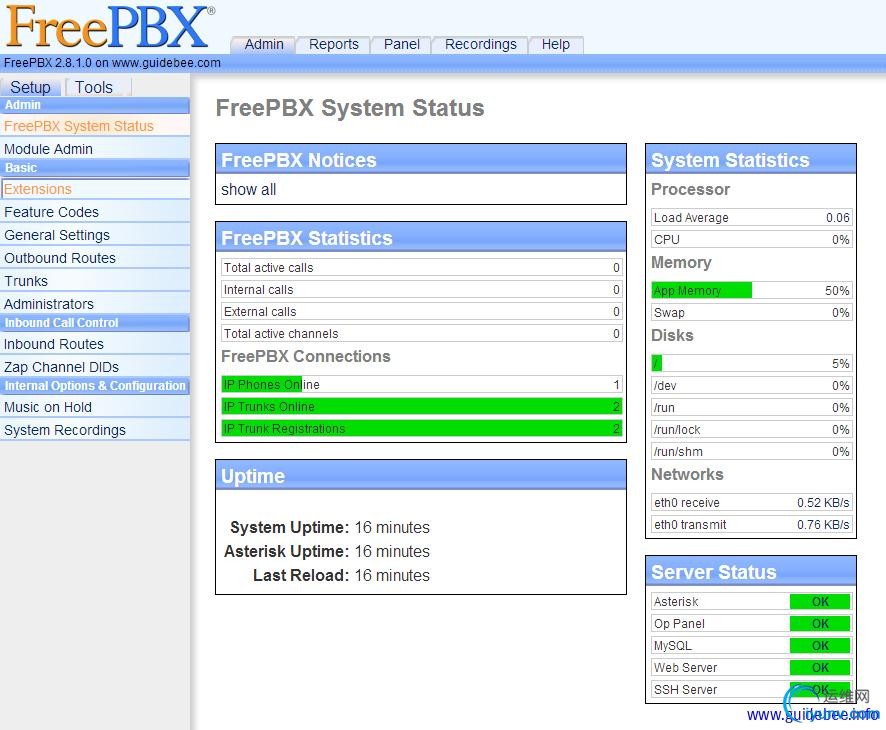
Task: Click the Load Average row
Action: pyautogui.click(x=752, y=218)
